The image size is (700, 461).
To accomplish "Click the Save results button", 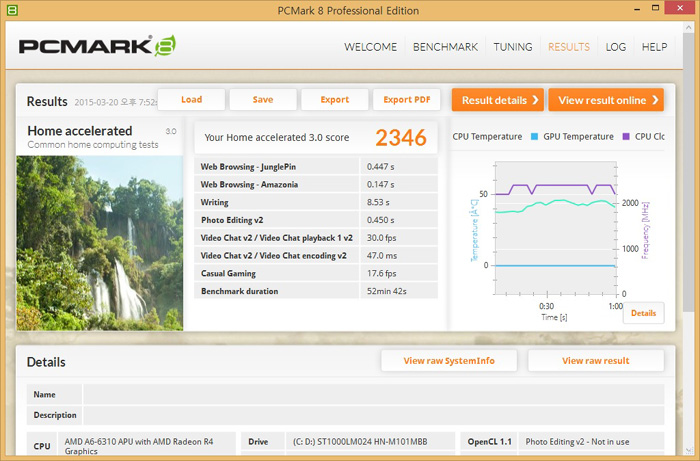I will point(263,100).
